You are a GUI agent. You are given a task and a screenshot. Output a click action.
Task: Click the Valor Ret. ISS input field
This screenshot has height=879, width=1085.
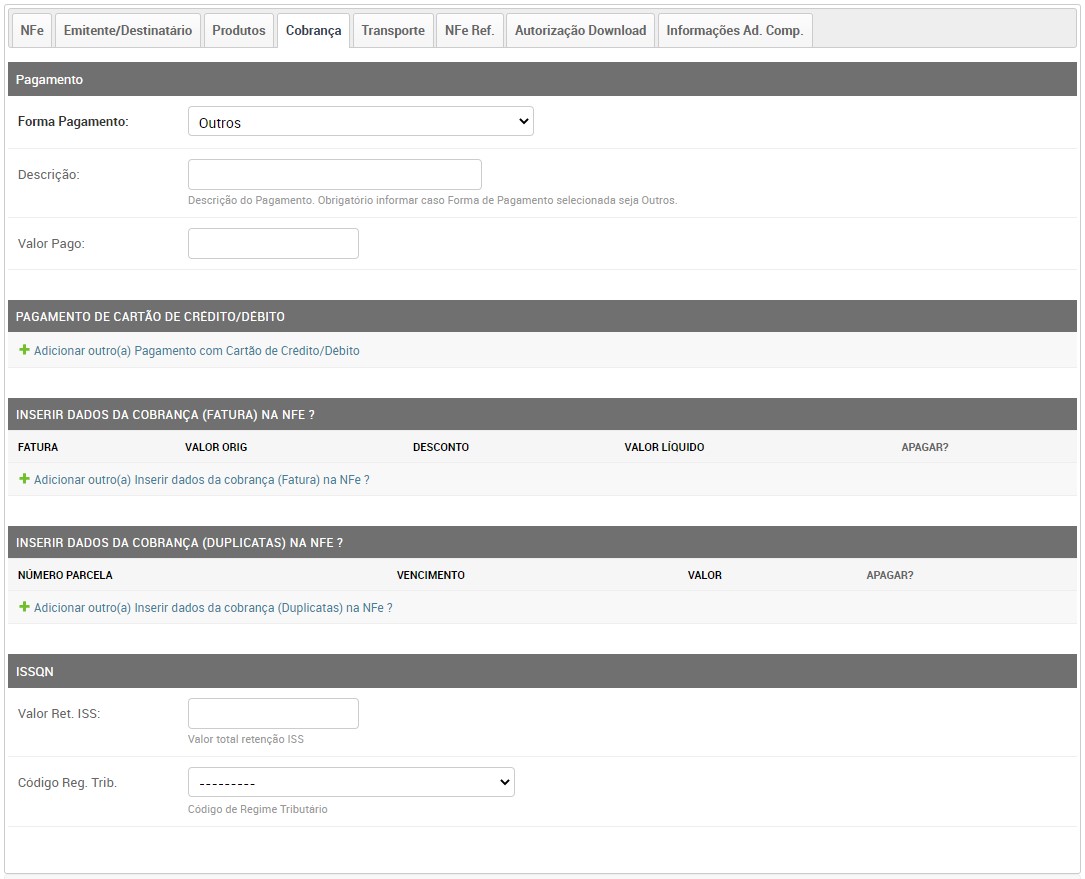(273, 714)
